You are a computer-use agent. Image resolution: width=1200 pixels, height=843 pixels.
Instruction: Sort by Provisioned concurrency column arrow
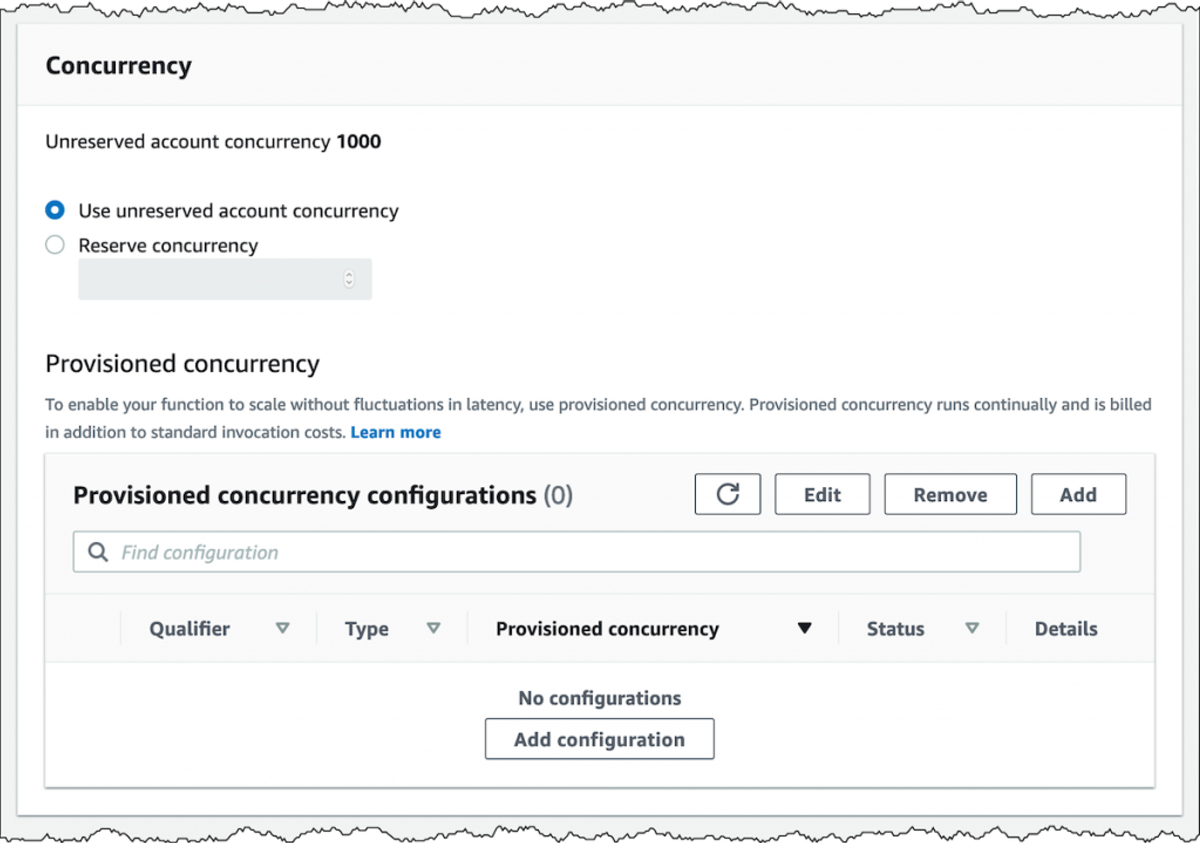[x=804, y=629]
